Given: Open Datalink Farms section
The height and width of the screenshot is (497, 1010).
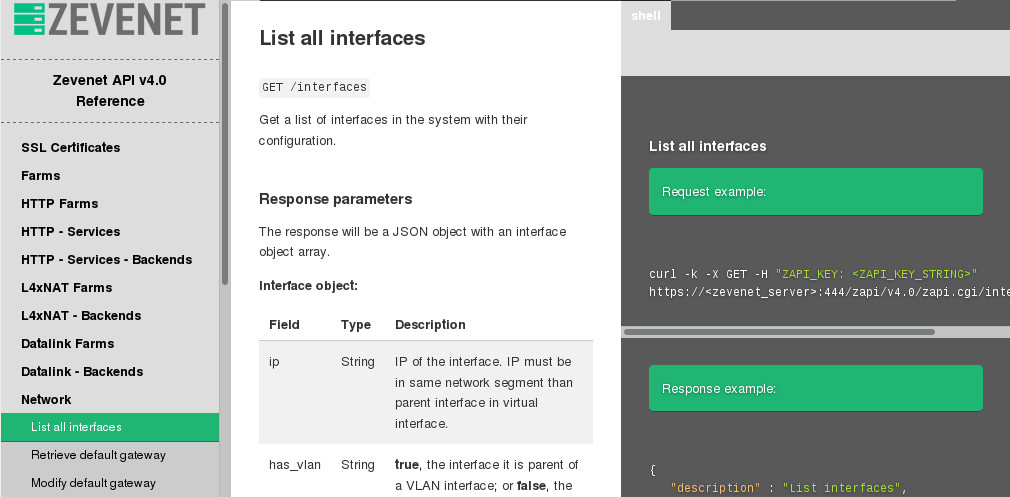Looking at the screenshot, I should tap(68, 344).
